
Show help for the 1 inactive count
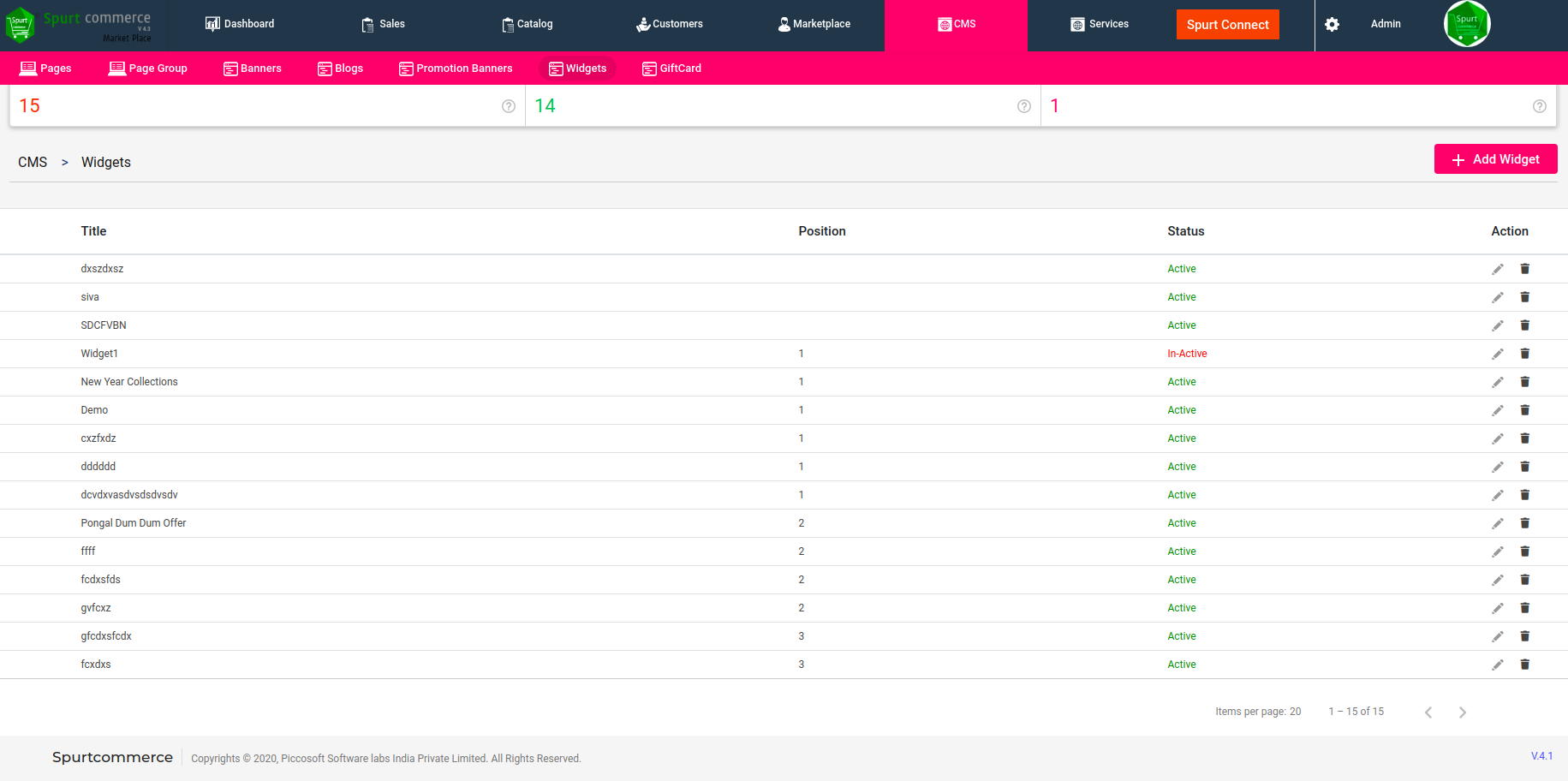click(x=1540, y=106)
